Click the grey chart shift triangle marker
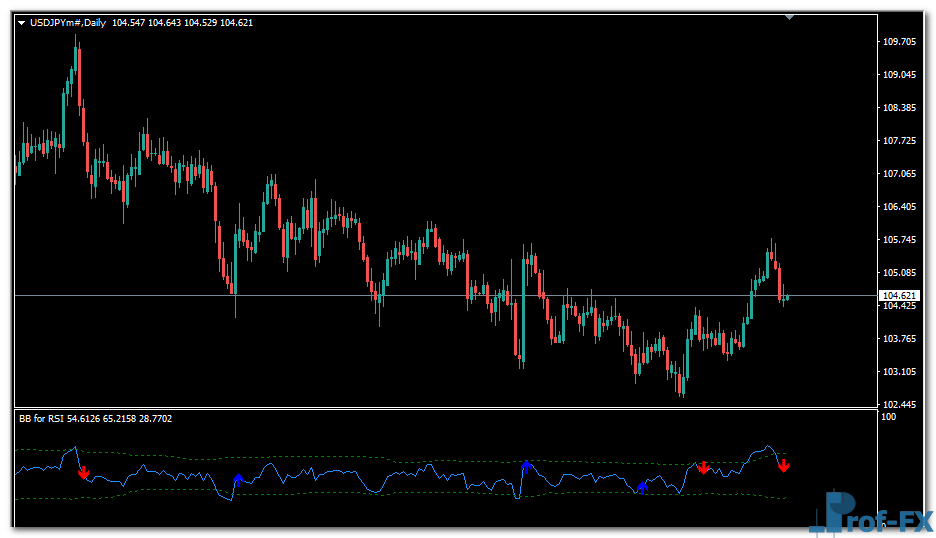Image resolution: width=936 pixels, height=538 pixels. point(790,17)
